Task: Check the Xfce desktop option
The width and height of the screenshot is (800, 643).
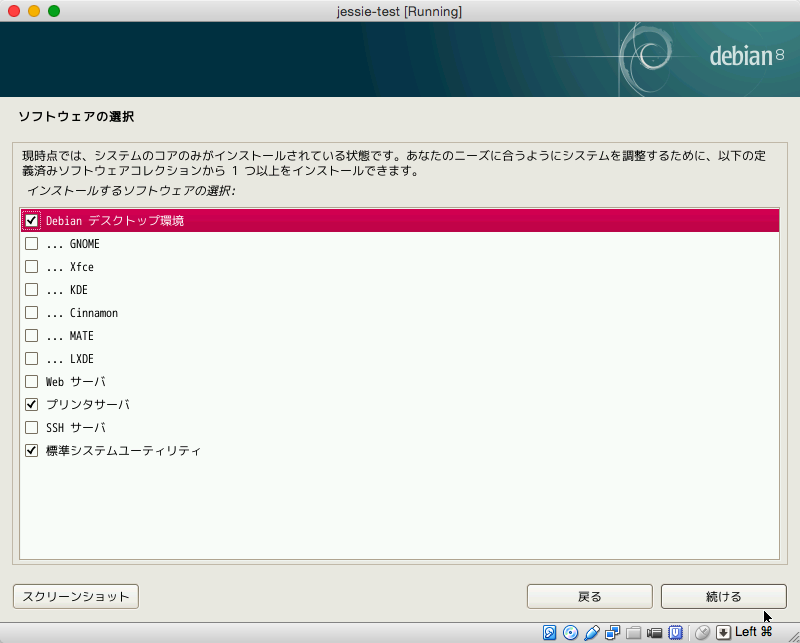Action: tap(32, 266)
